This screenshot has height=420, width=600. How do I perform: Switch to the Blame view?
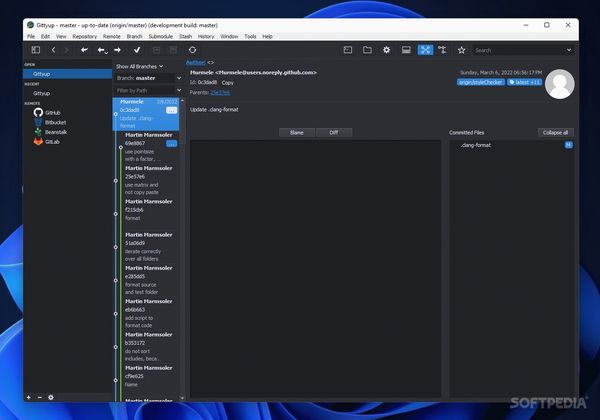(x=296, y=132)
